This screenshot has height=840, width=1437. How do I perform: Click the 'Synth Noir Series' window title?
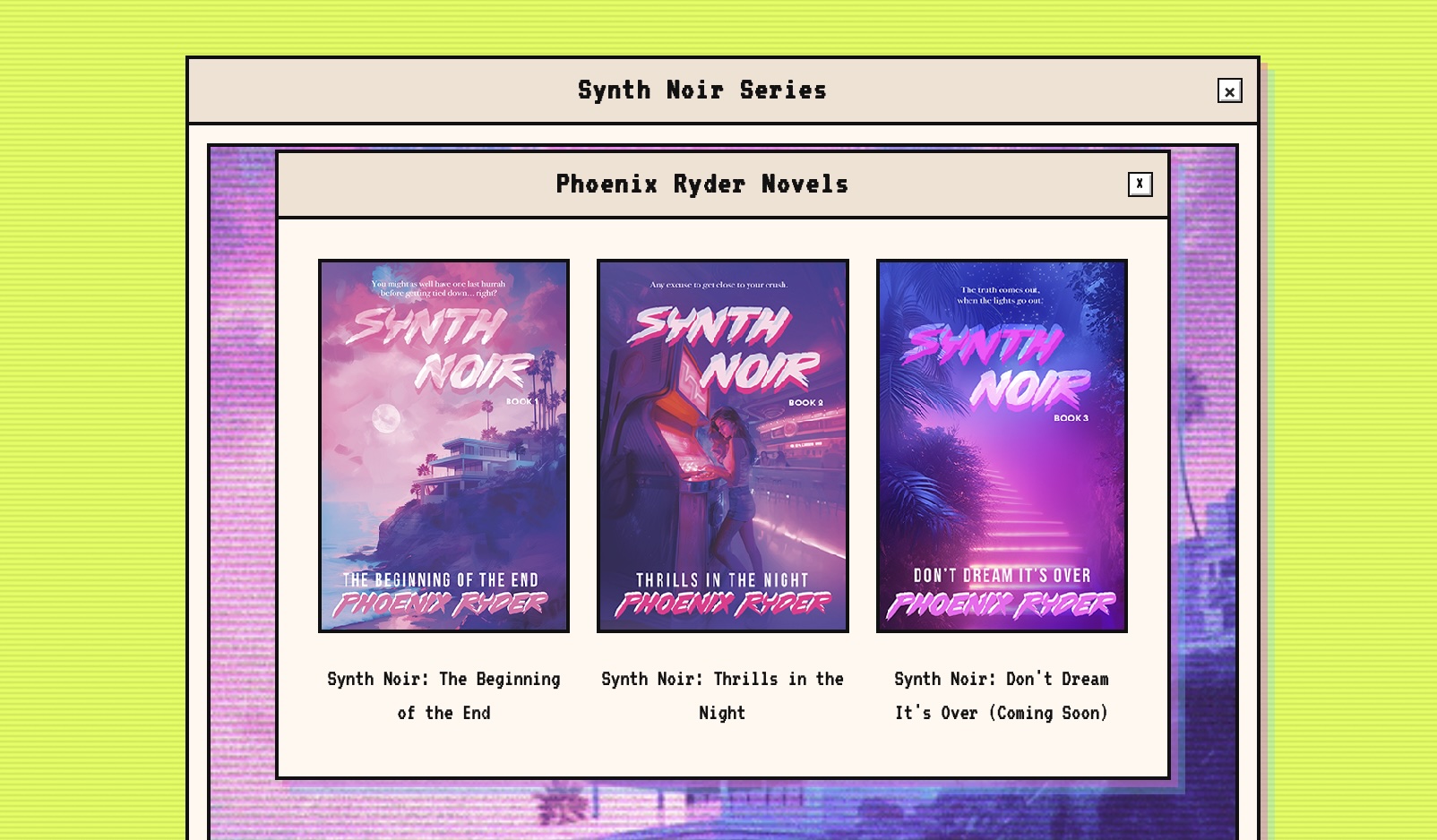pos(701,90)
